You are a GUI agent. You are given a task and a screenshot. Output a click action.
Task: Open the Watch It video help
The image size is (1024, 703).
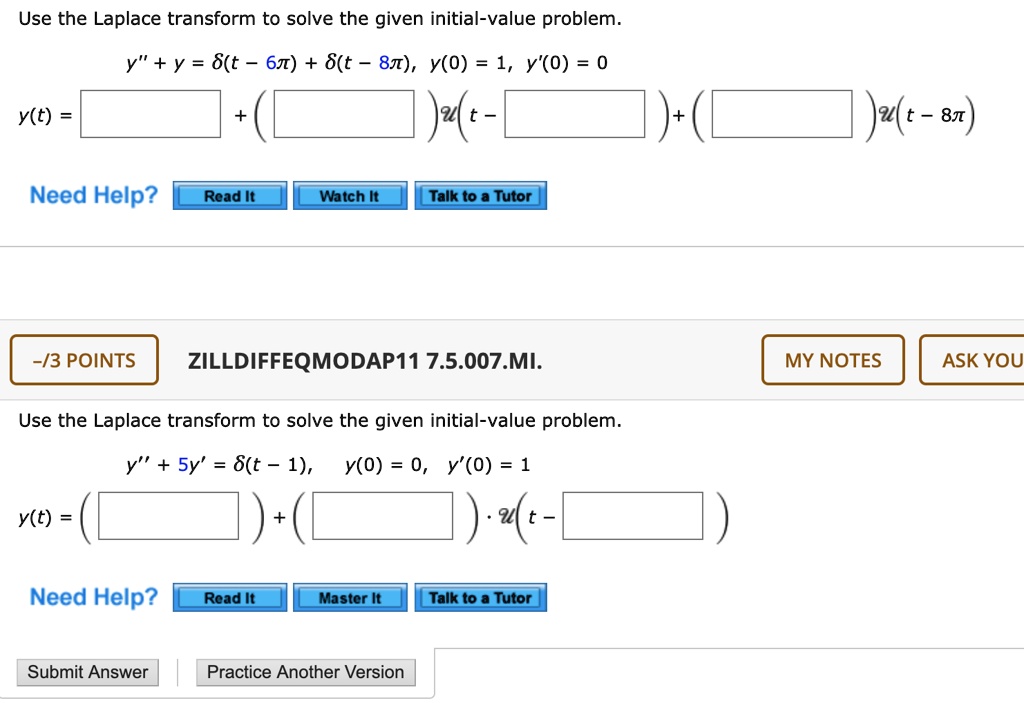click(350, 196)
